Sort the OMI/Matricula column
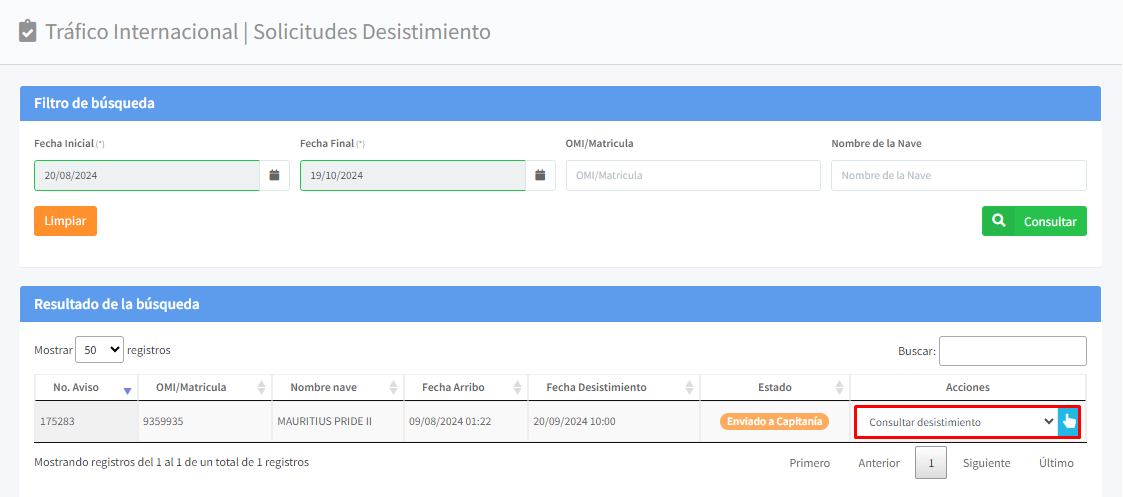 click(x=262, y=388)
